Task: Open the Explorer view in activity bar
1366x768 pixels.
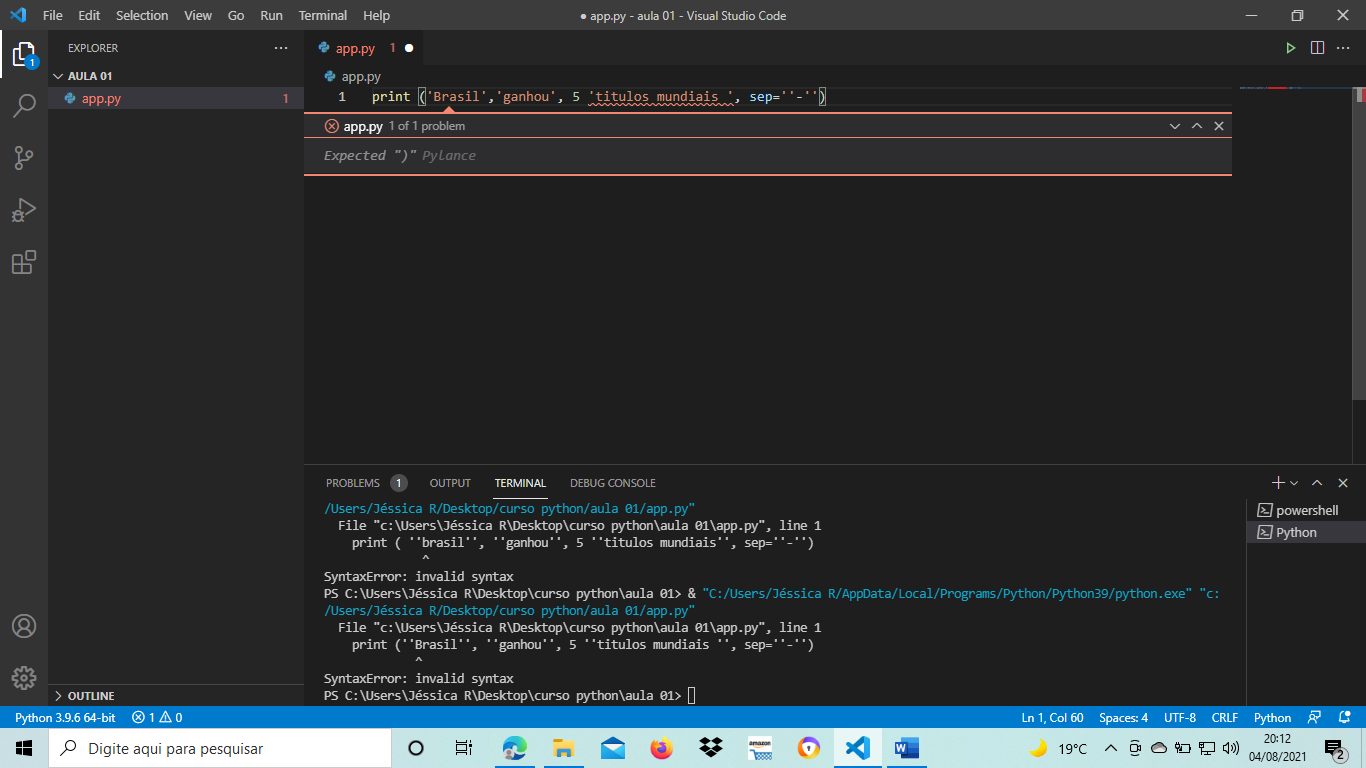Action: click(24, 54)
